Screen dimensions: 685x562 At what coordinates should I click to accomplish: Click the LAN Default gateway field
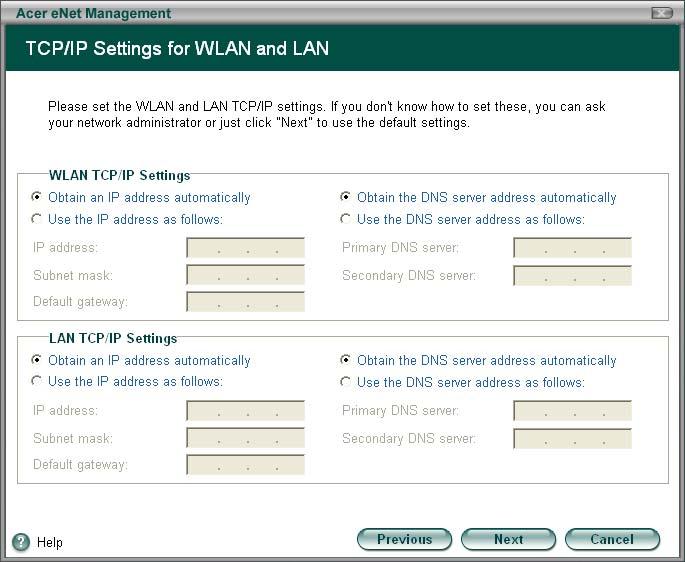point(245,465)
